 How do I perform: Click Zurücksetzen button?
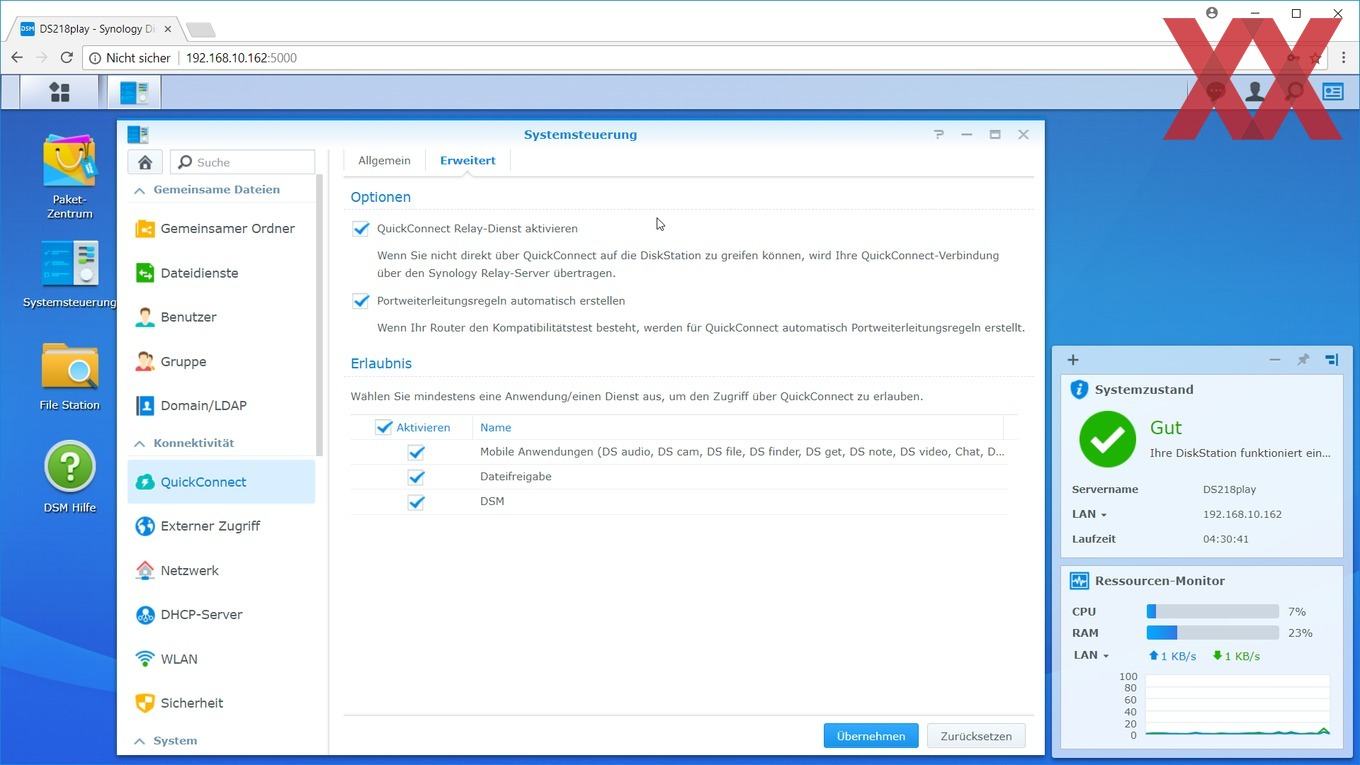coord(976,736)
